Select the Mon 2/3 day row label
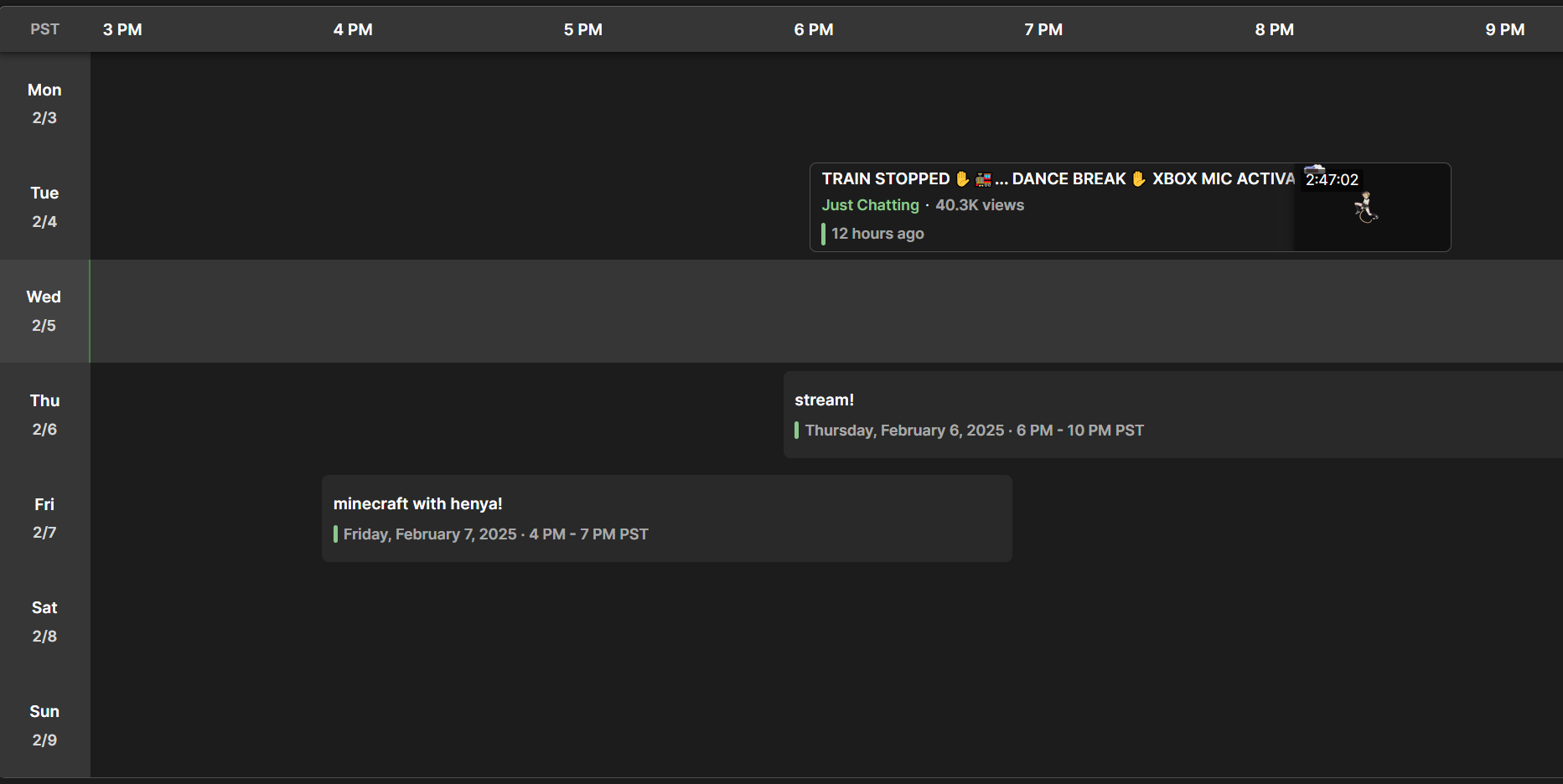1563x784 pixels. coord(44,104)
